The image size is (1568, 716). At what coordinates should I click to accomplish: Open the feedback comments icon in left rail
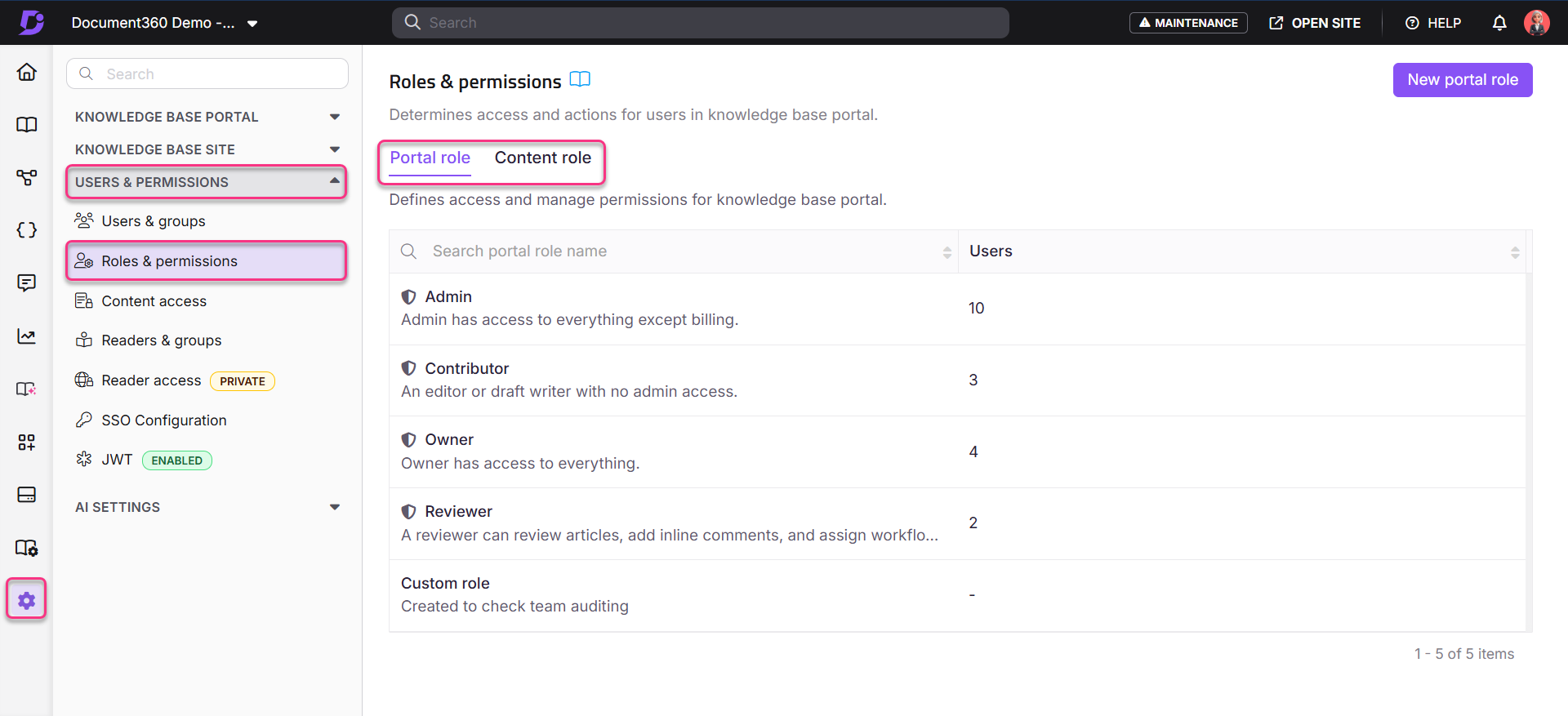coord(27,283)
